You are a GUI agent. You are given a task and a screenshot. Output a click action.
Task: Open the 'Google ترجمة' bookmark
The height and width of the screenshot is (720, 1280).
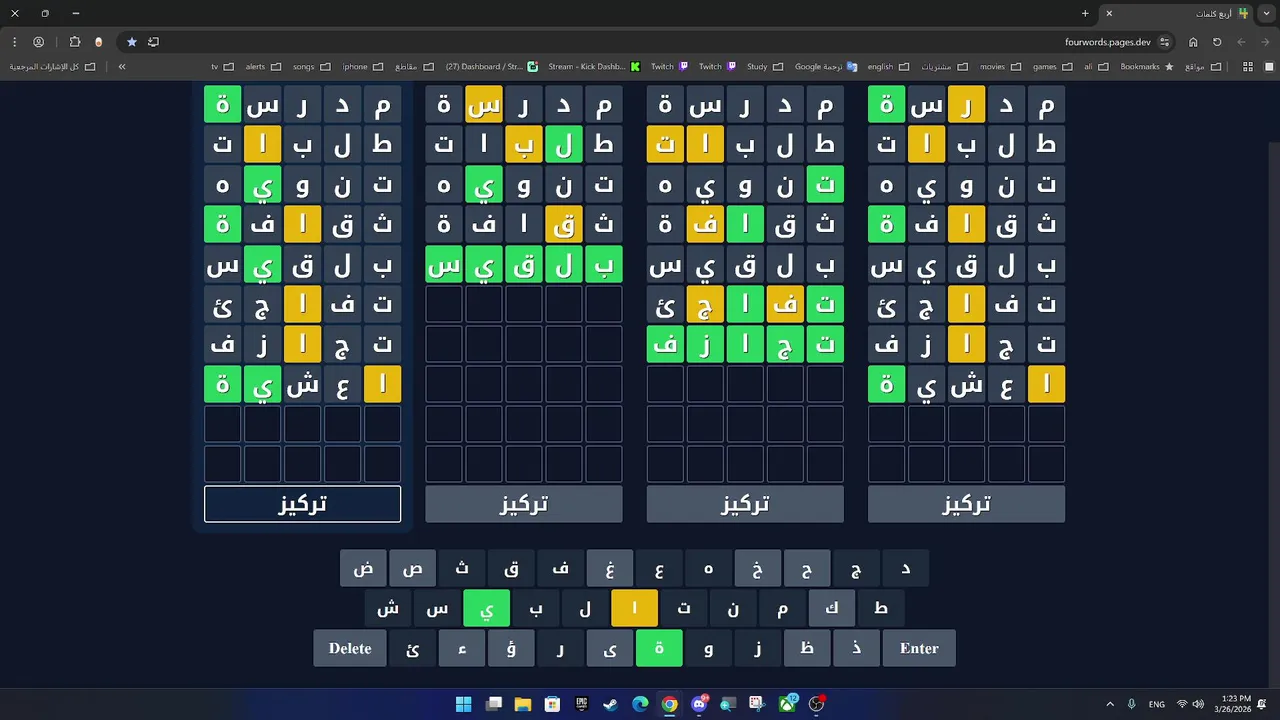(x=826, y=67)
